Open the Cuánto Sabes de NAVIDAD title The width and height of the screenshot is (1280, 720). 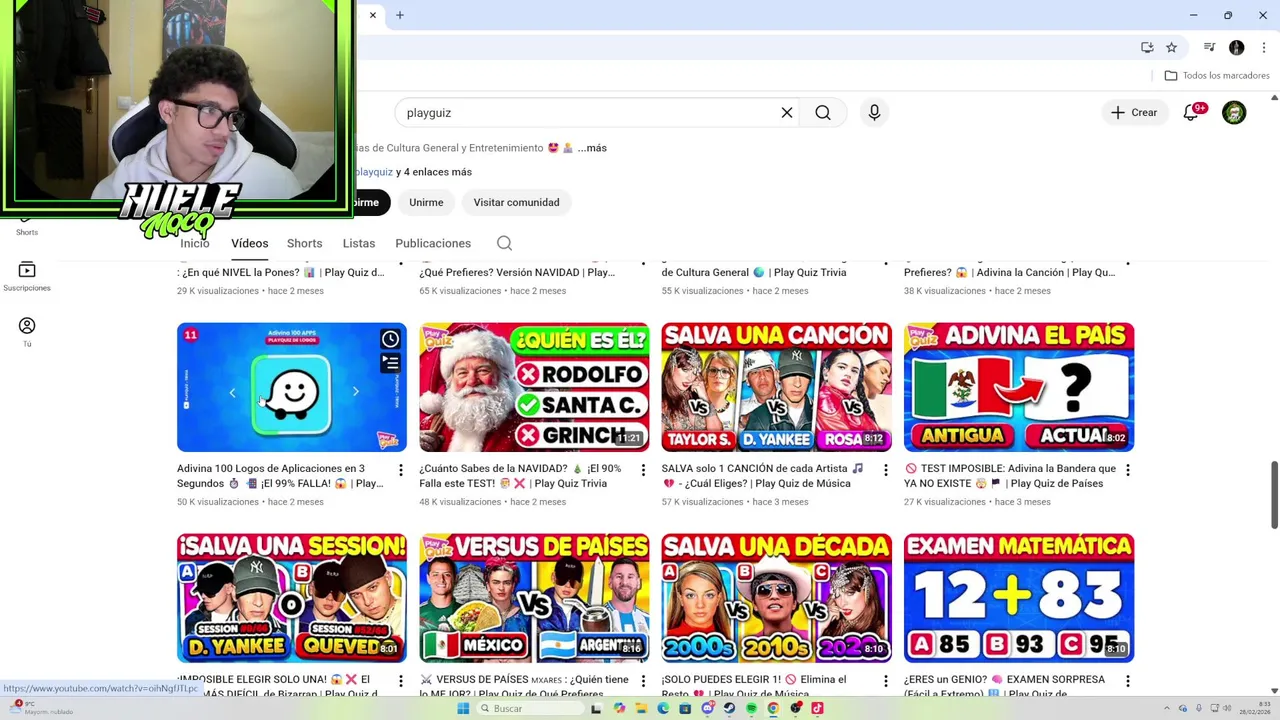520,476
